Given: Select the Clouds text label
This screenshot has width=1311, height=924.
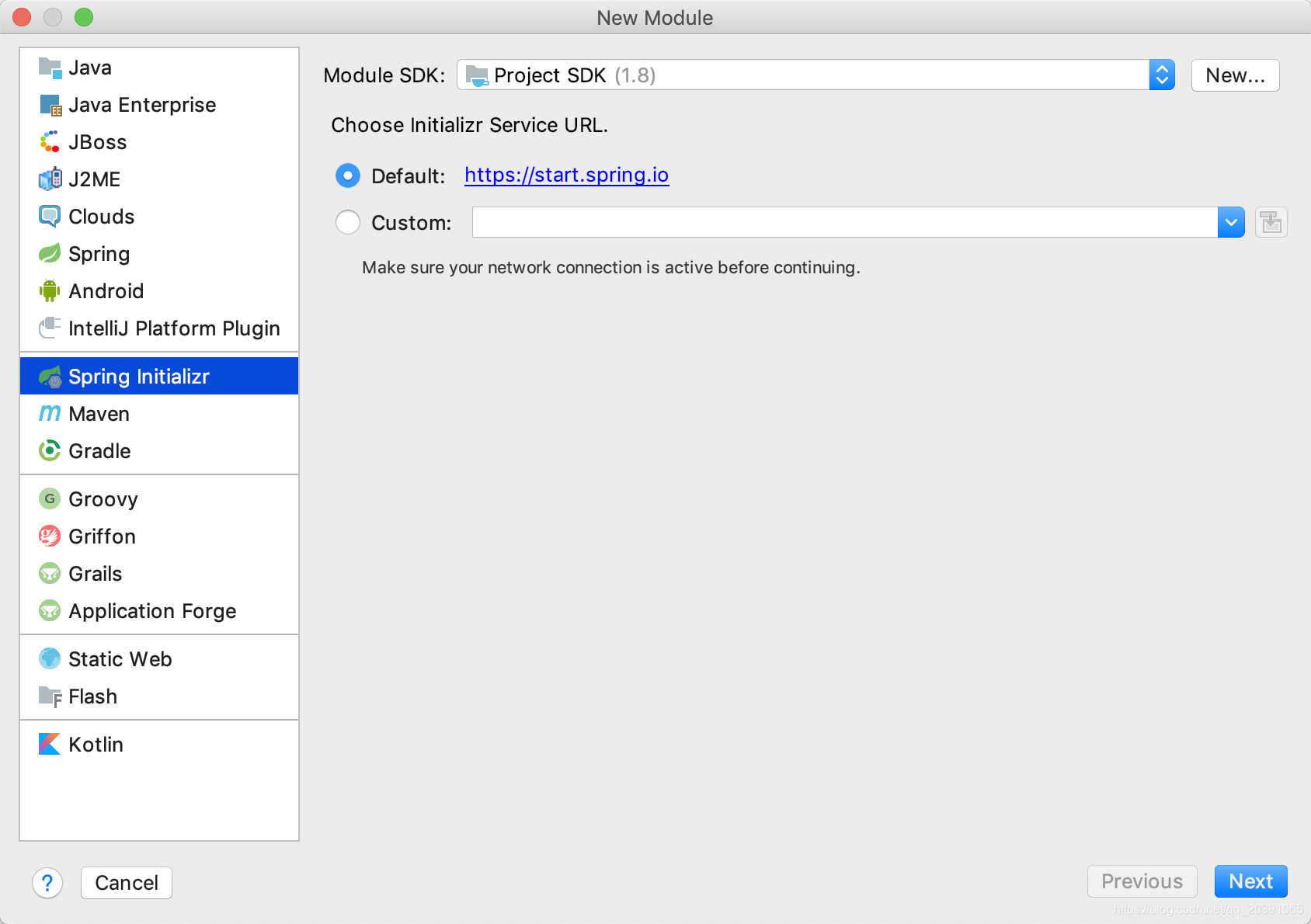Looking at the screenshot, I should (101, 217).
